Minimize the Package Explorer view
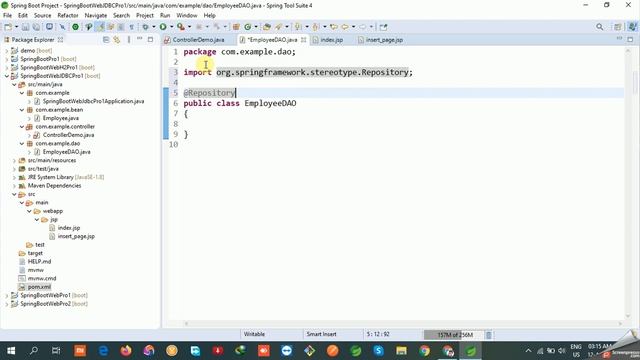This screenshot has height=360, width=640. pos(140,39)
